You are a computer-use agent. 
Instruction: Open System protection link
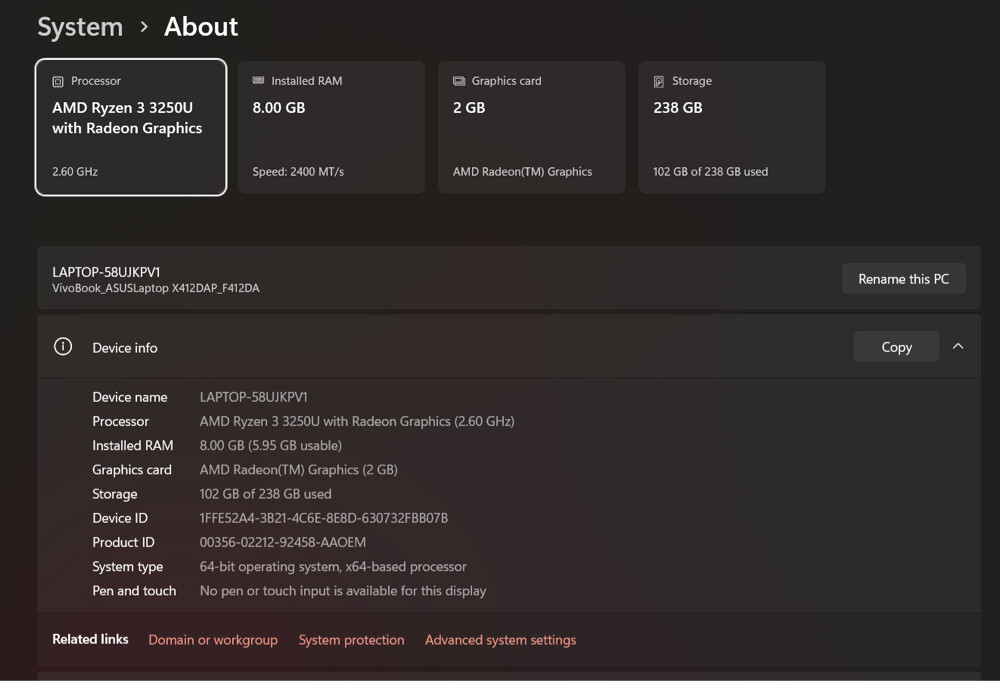(351, 640)
